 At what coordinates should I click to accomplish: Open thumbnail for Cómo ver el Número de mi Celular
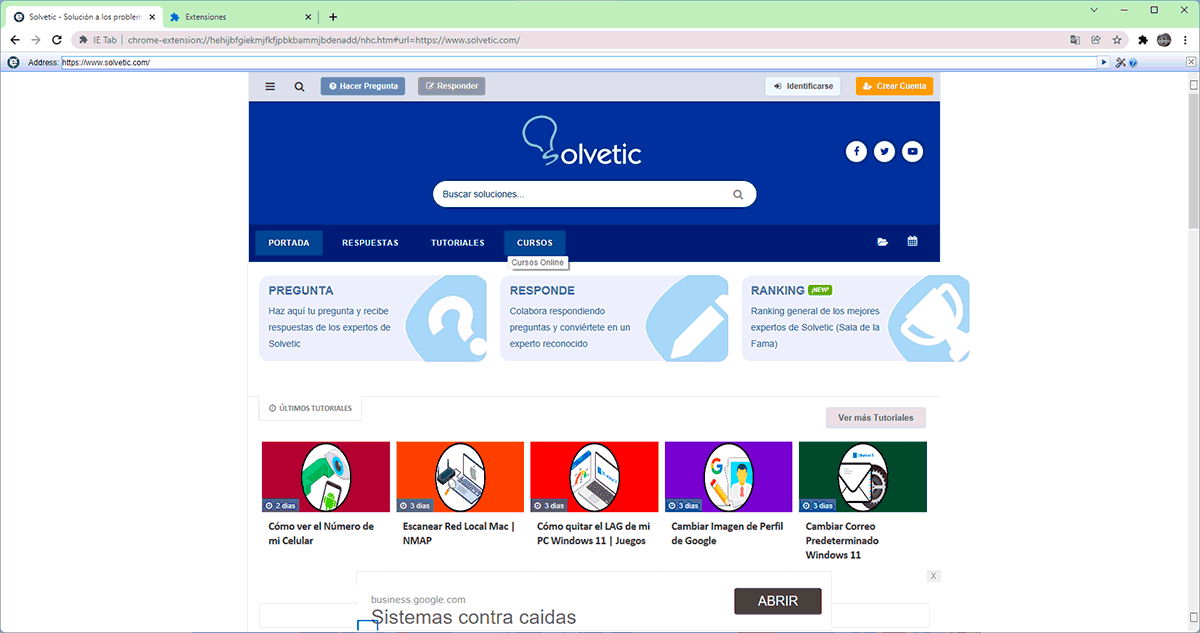coord(326,477)
